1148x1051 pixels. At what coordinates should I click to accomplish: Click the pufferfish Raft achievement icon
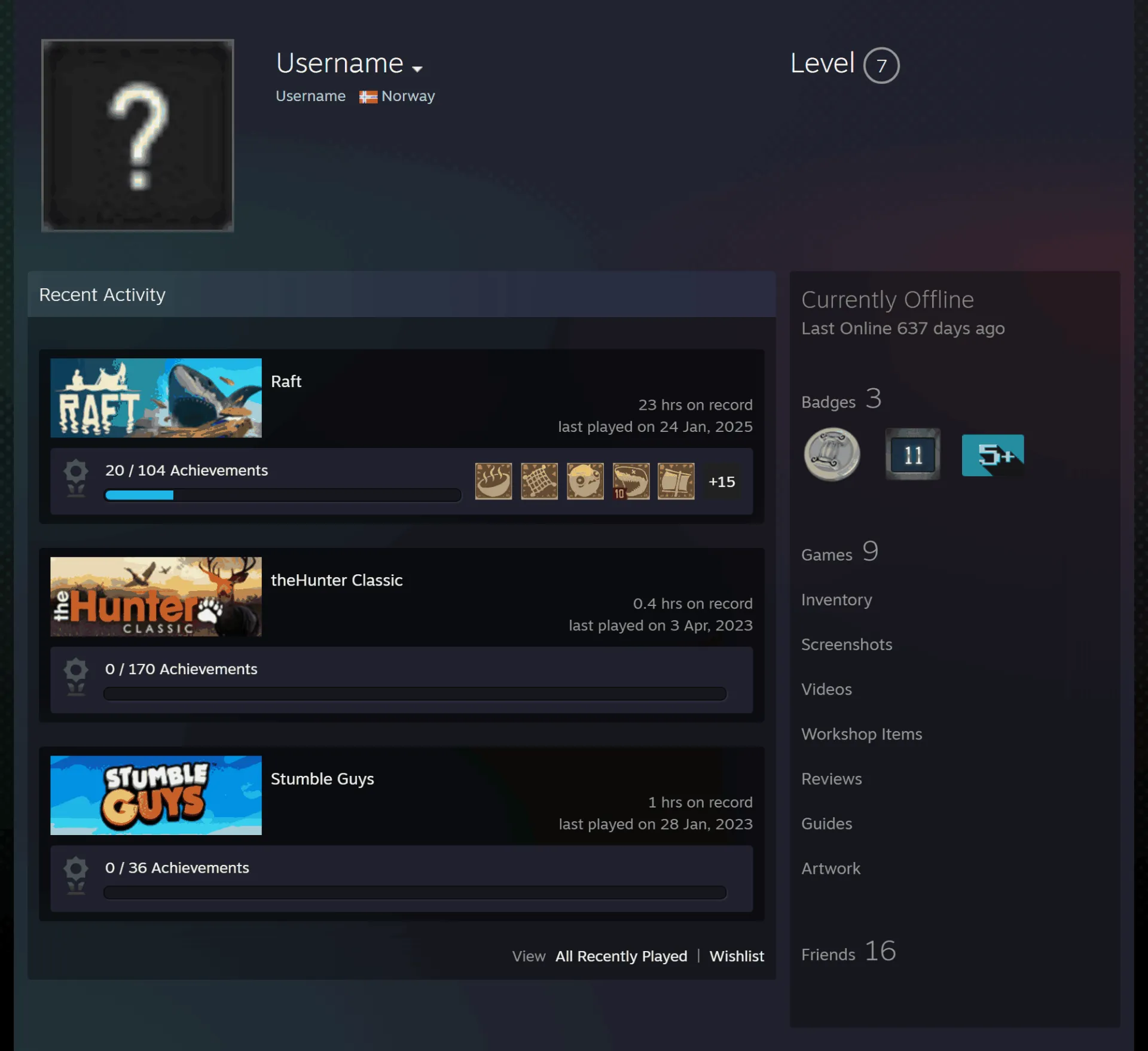(x=585, y=481)
